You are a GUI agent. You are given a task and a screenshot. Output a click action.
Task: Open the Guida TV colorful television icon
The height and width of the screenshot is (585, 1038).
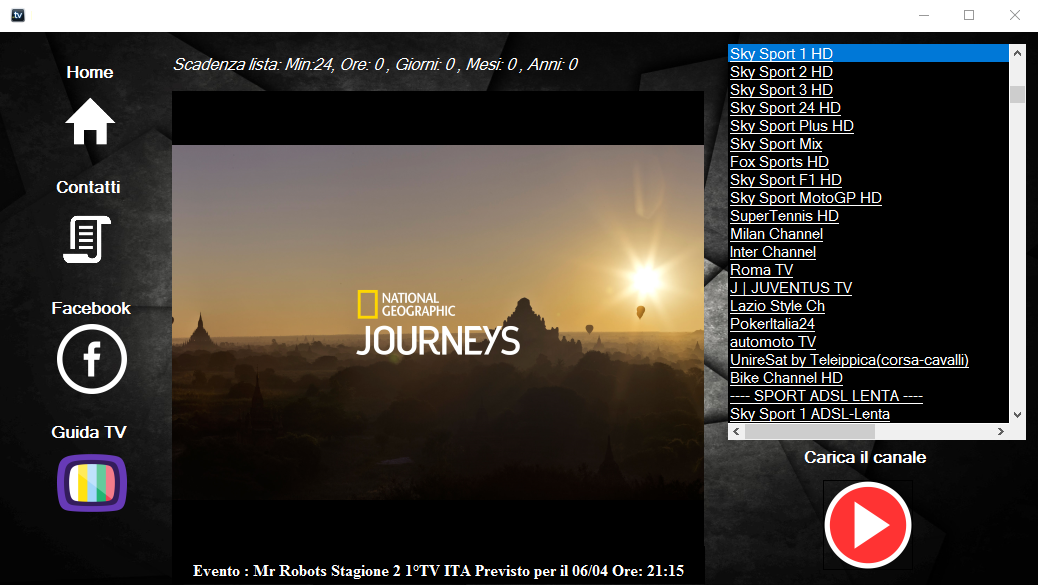[x=91, y=482]
